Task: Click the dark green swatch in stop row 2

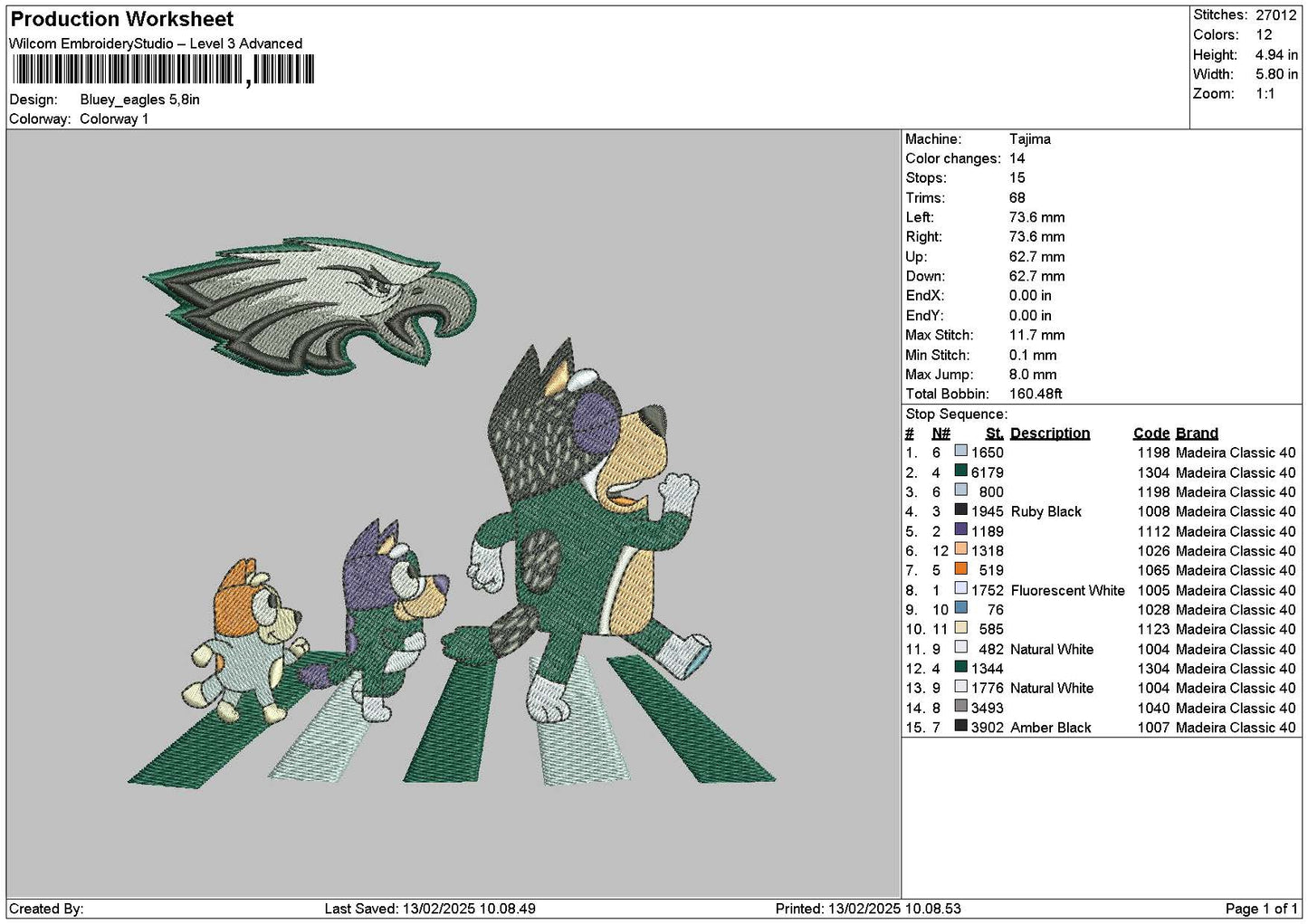Action: tap(961, 471)
